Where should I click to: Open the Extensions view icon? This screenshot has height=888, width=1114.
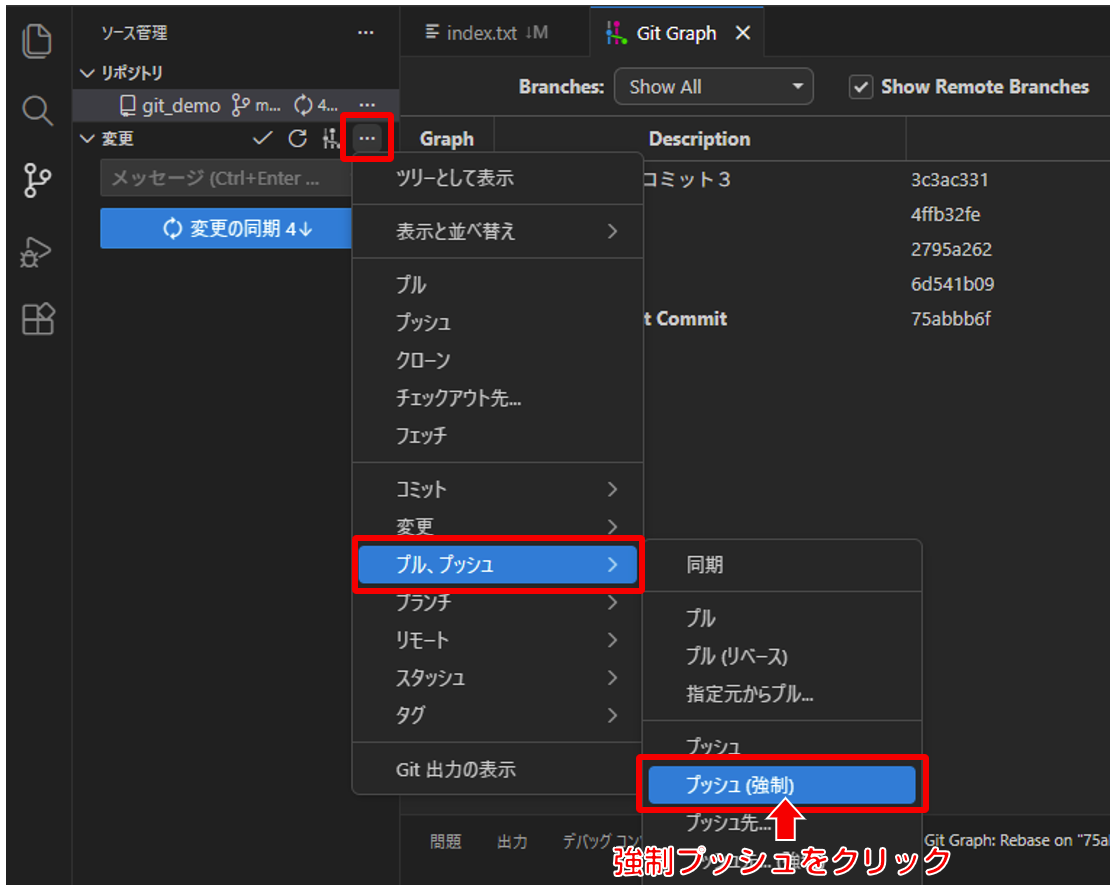37,320
